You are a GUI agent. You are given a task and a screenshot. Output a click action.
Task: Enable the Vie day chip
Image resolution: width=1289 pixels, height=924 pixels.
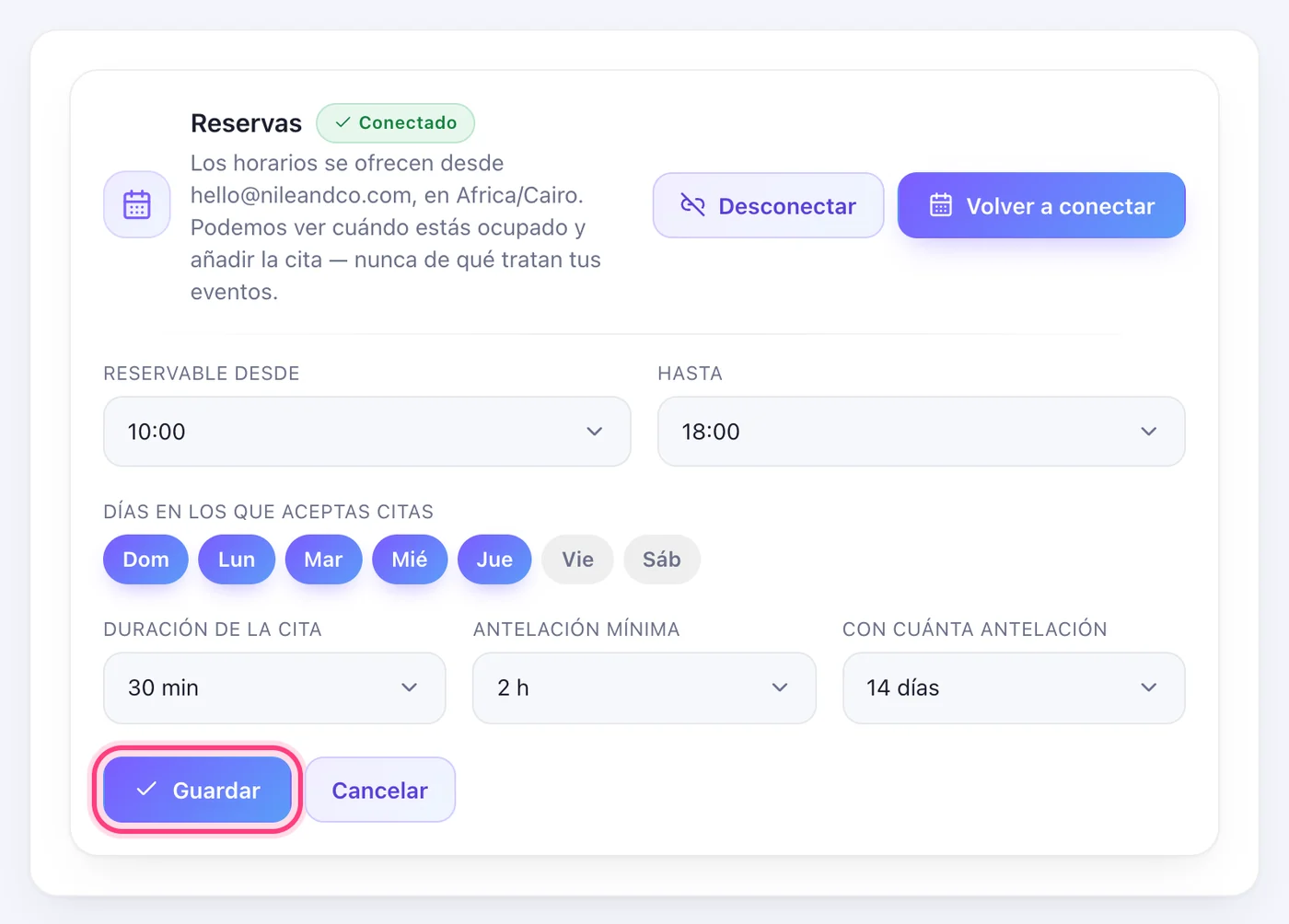pyautogui.click(x=577, y=560)
